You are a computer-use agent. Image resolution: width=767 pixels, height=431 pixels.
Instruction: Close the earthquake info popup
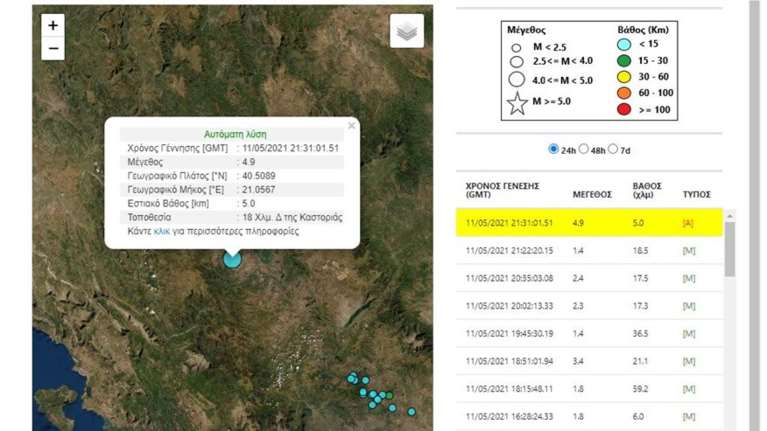[351, 126]
